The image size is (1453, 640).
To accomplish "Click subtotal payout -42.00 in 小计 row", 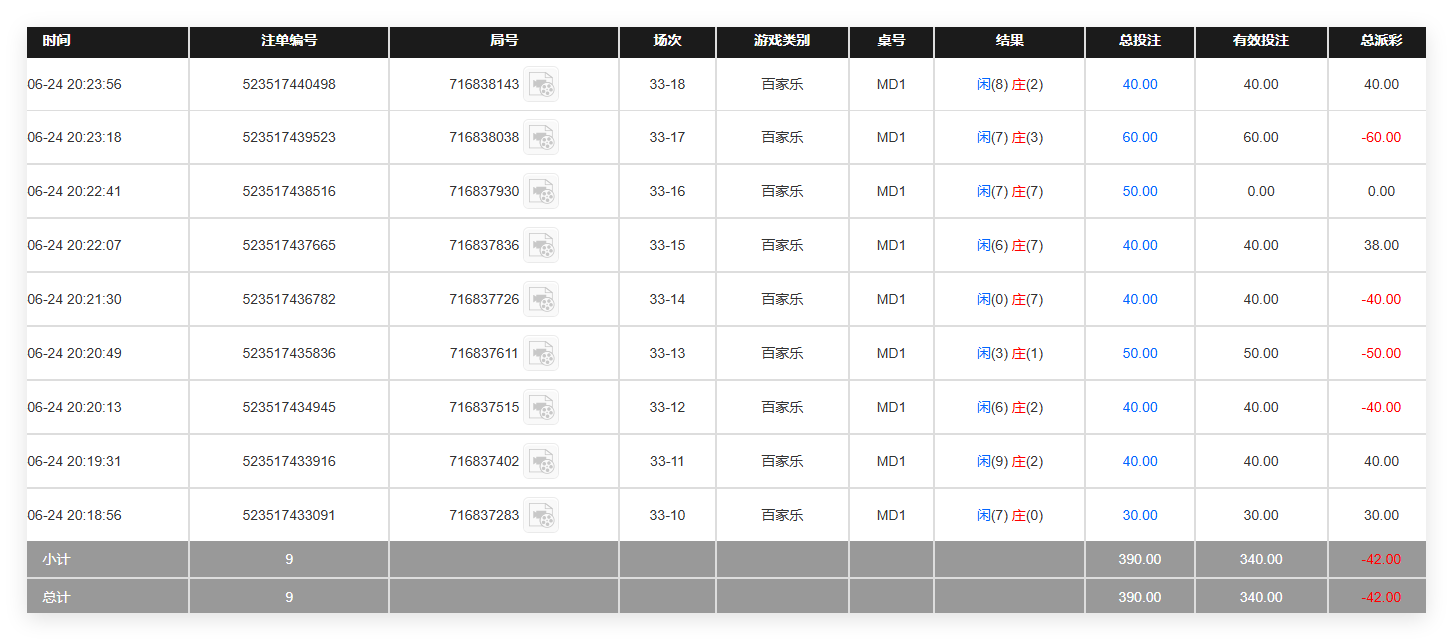I will coord(1381,559).
